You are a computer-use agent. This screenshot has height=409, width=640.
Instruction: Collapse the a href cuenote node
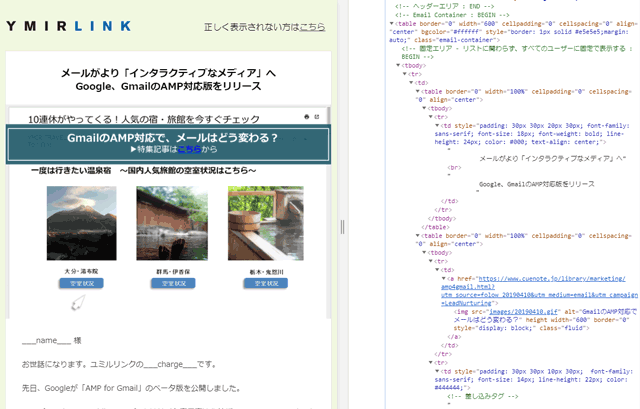point(444,278)
